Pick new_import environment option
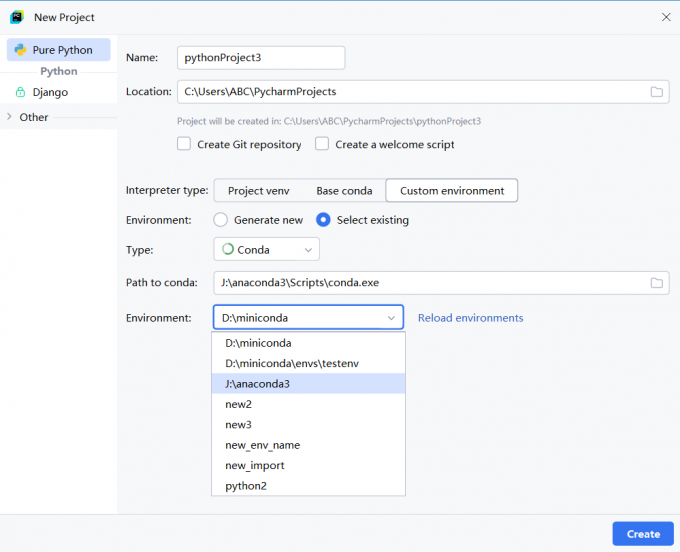The image size is (680, 552). (x=308, y=465)
